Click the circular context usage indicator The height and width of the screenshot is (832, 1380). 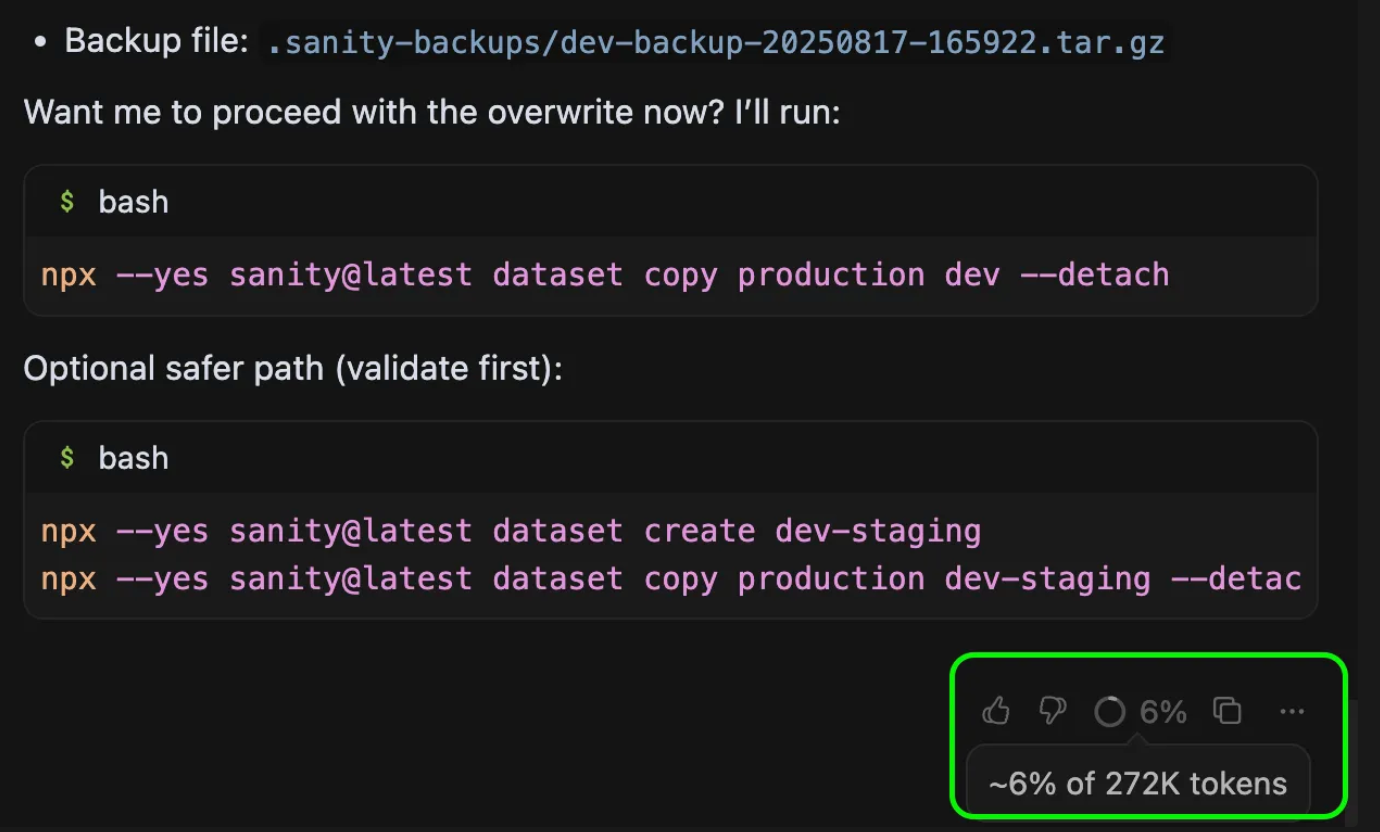(x=1109, y=712)
